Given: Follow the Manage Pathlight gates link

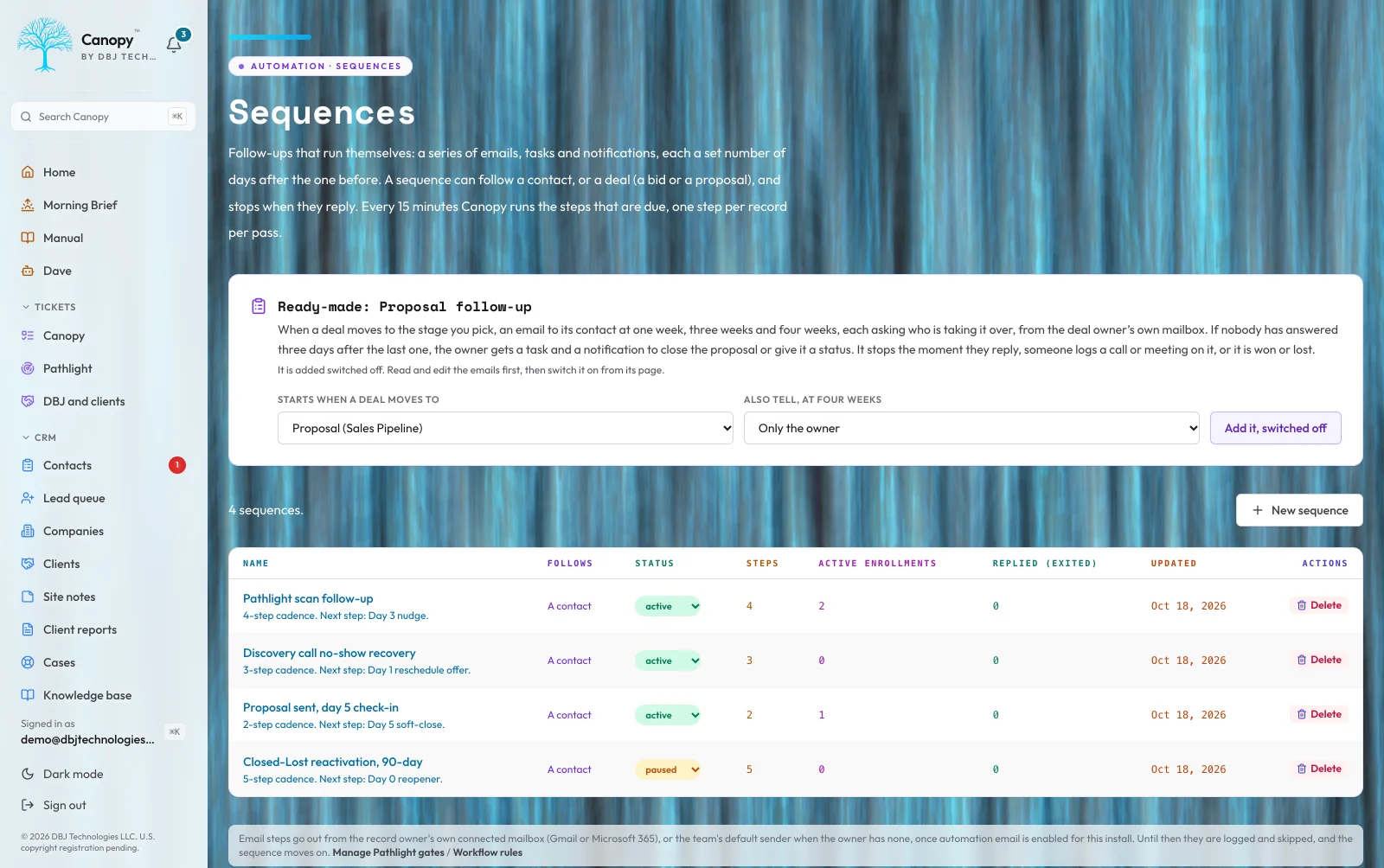Looking at the screenshot, I should pyautogui.click(x=388, y=852).
